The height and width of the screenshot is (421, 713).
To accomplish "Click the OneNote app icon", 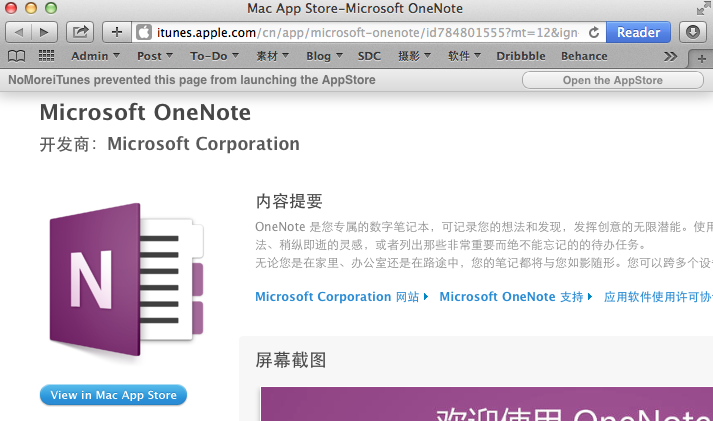I will pyautogui.click(x=126, y=270).
